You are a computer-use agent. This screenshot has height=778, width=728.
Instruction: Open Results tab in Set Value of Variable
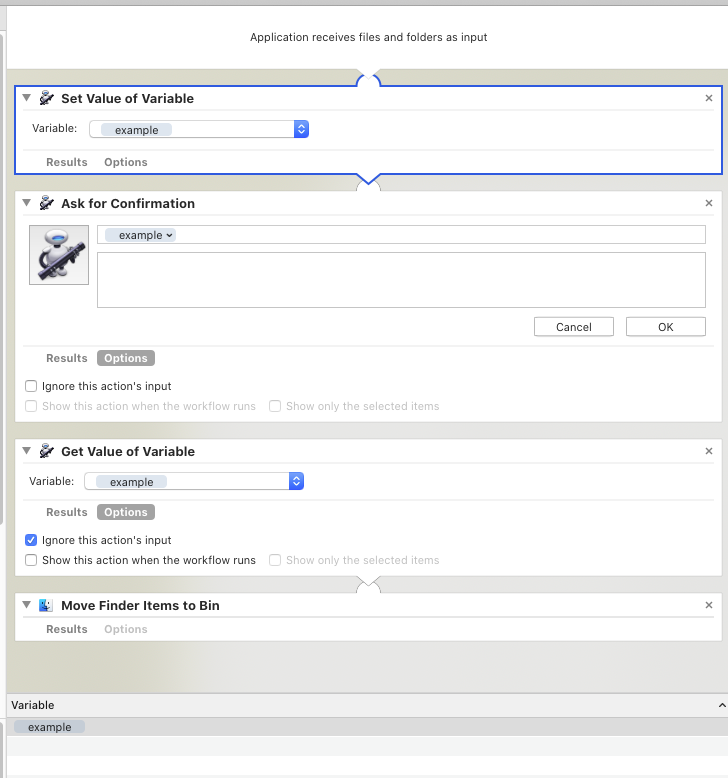(66, 162)
